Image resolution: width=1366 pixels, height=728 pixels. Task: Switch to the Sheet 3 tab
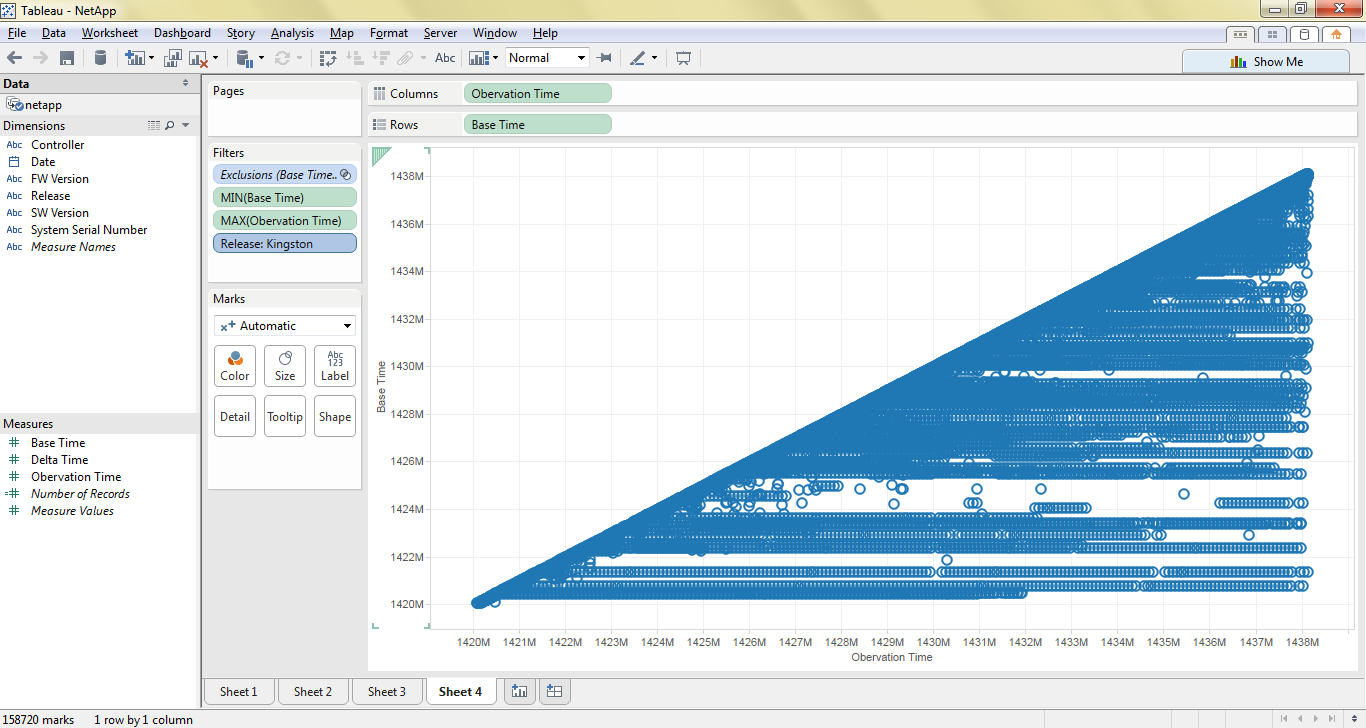point(386,691)
